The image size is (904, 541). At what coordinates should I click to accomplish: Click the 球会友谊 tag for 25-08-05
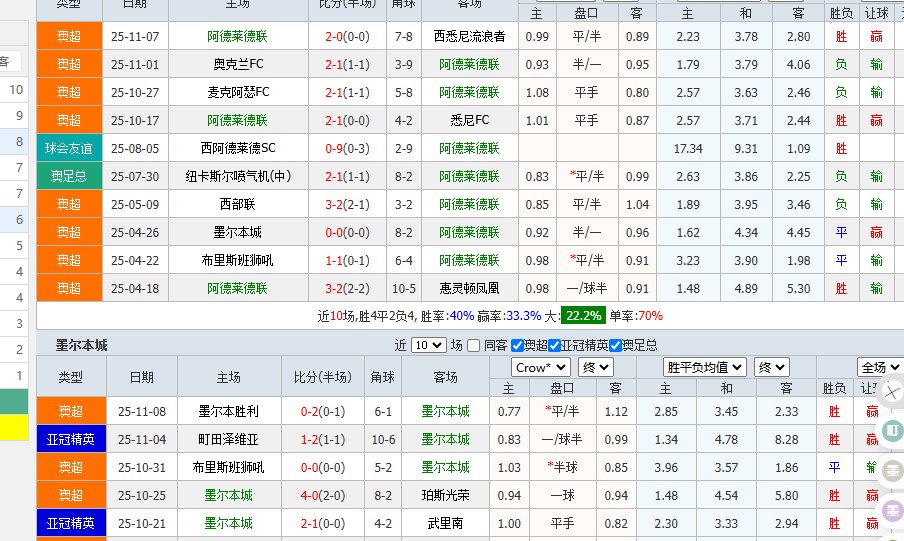pyautogui.click(x=69, y=148)
